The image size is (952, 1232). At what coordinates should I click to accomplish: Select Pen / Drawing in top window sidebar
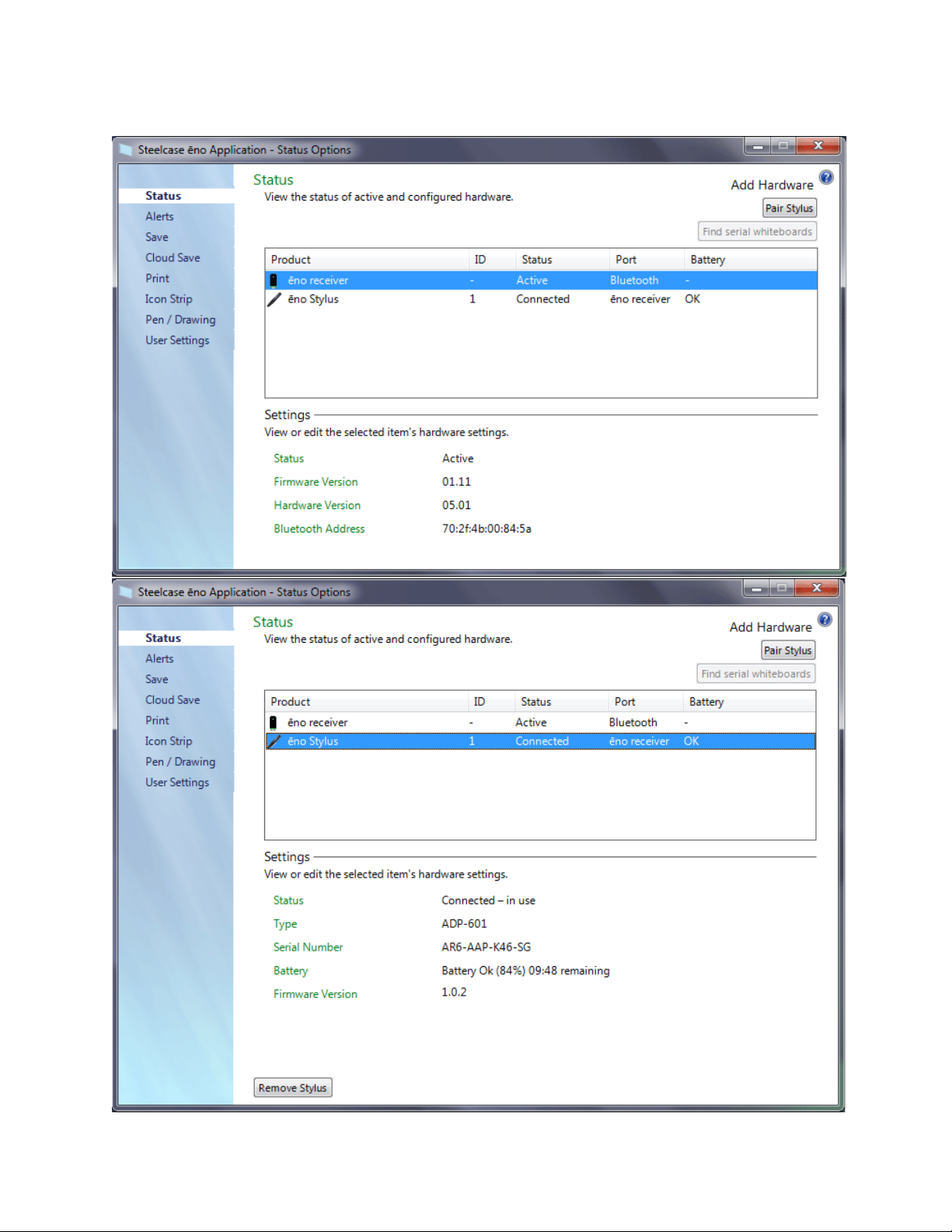tap(180, 319)
